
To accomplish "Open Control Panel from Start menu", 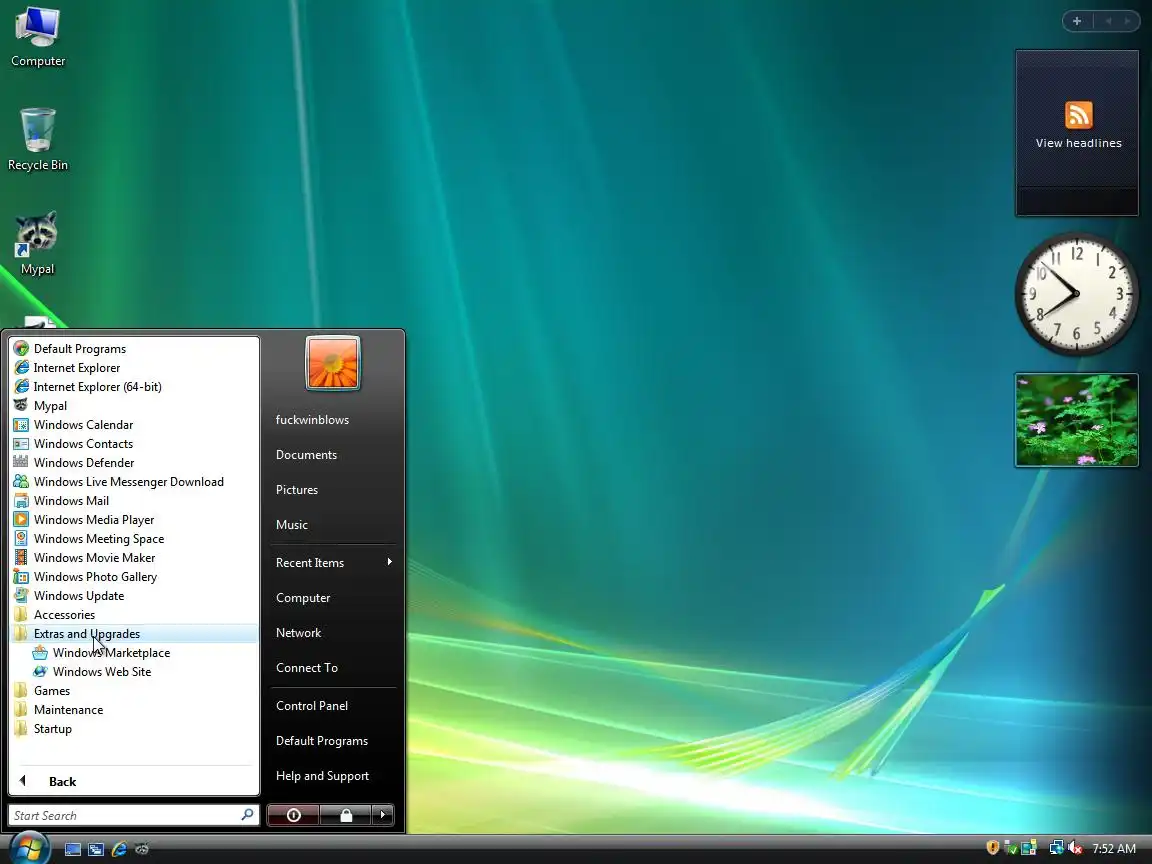I will 333,706.
